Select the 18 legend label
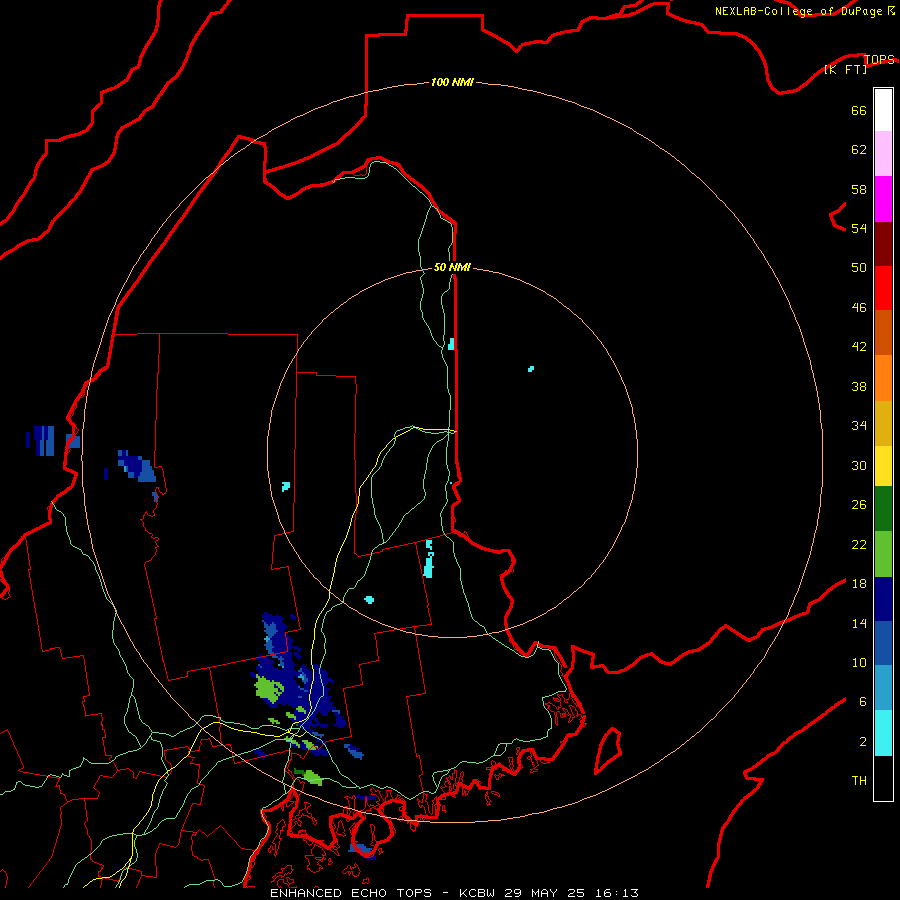900x900 pixels. coord(859,584)
